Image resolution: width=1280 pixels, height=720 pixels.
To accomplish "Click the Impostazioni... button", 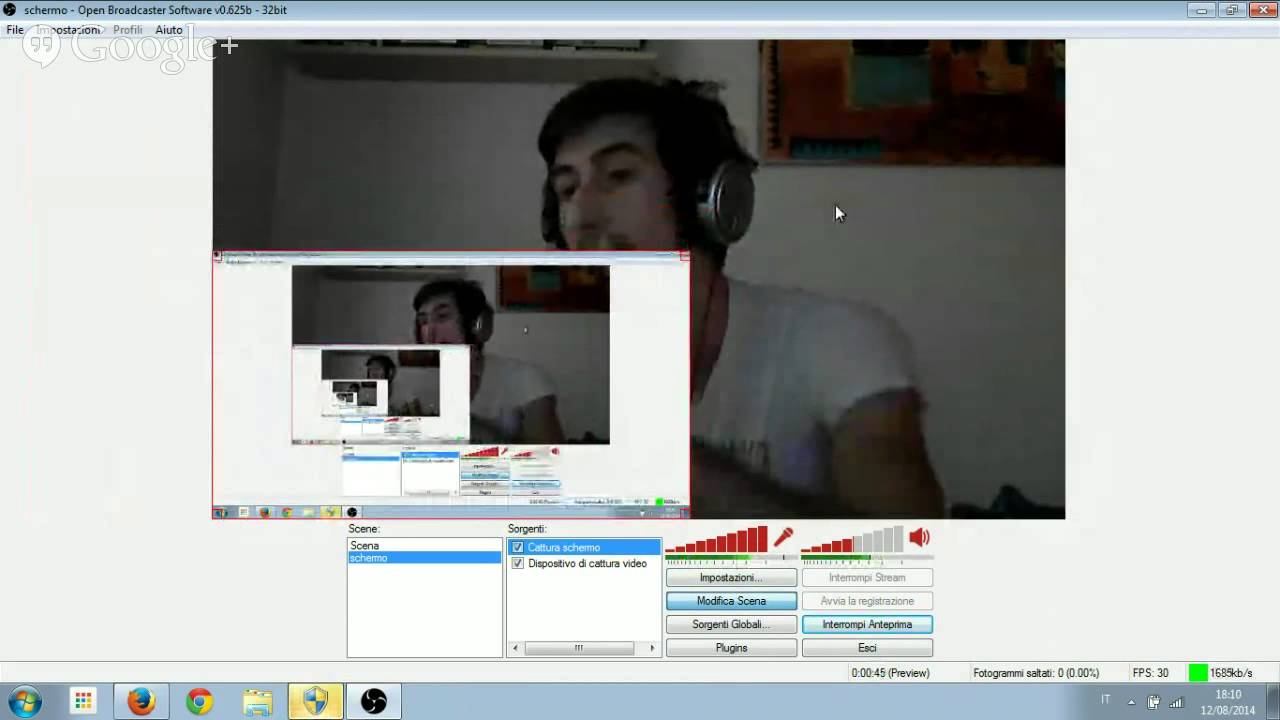I will coord(731,578).
